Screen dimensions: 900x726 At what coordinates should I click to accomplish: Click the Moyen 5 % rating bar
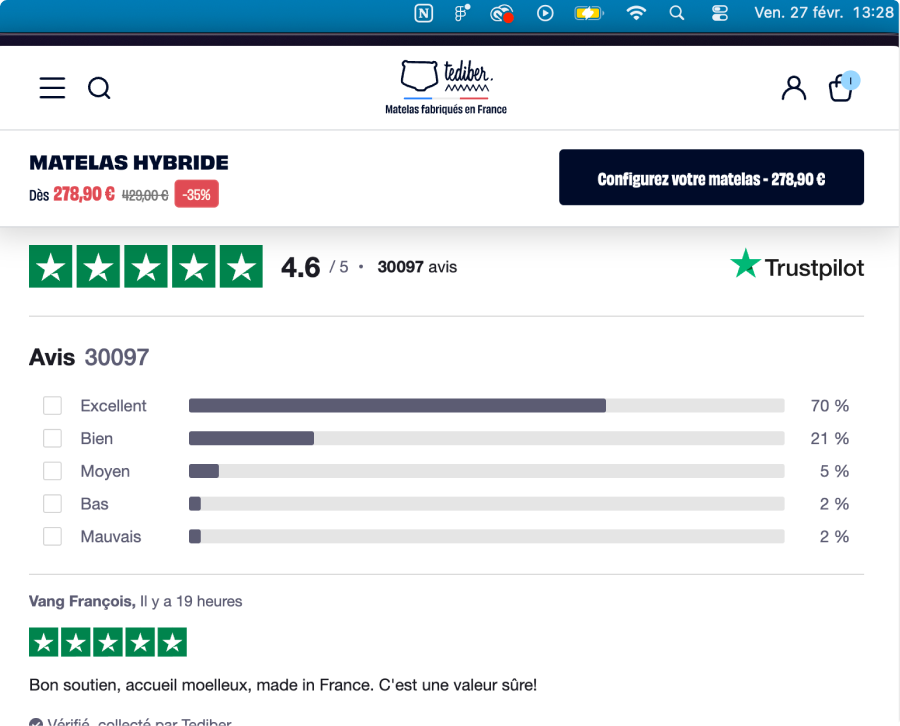(x=486, y=471)
